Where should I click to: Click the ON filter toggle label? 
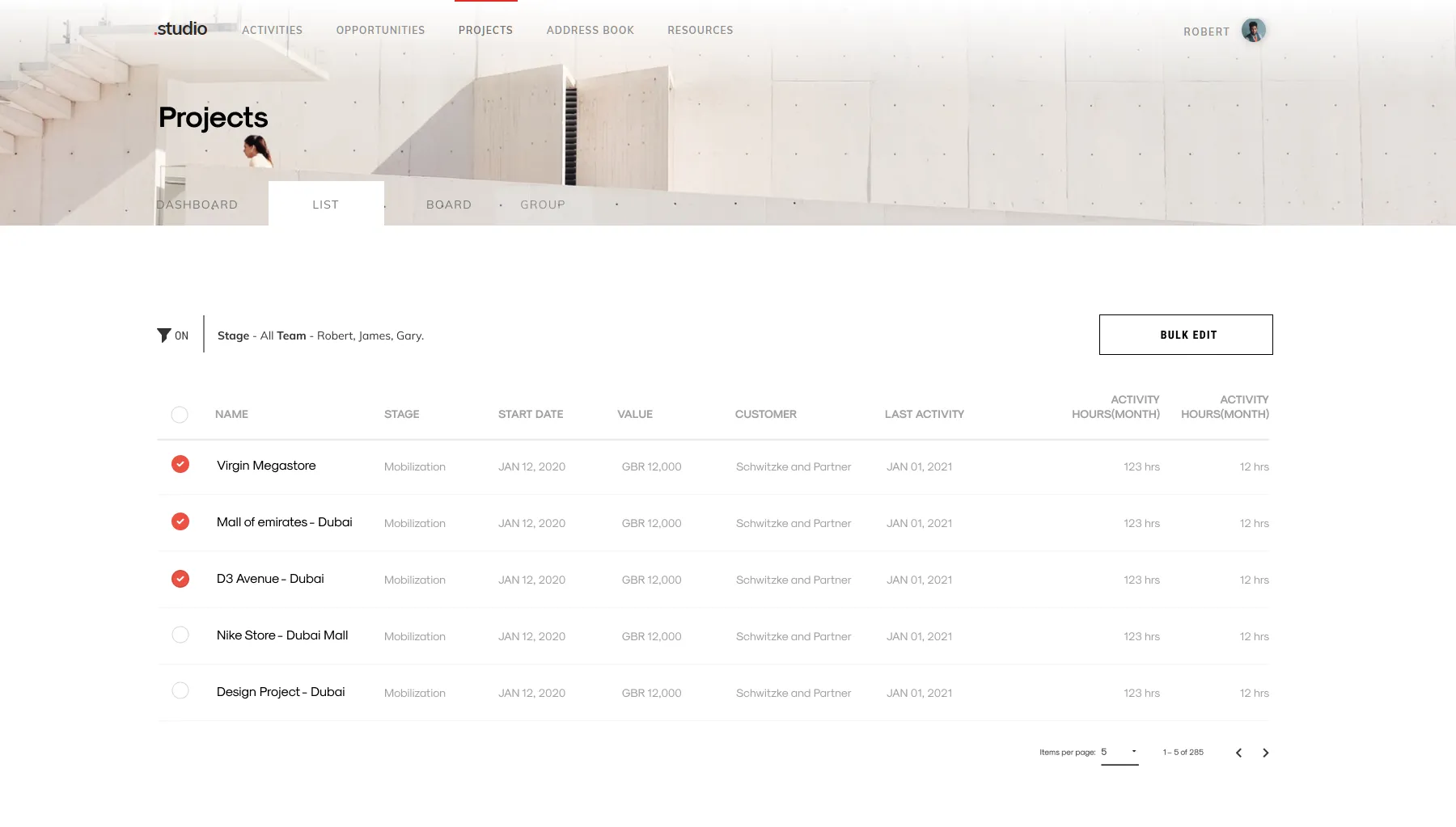point(181,335)
